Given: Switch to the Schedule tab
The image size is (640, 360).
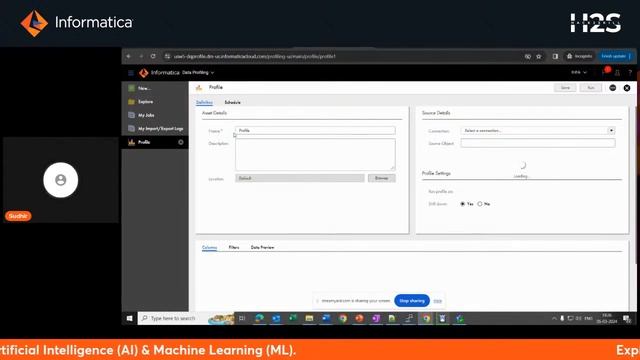Looking at the screenshot, I should (233, 102).
